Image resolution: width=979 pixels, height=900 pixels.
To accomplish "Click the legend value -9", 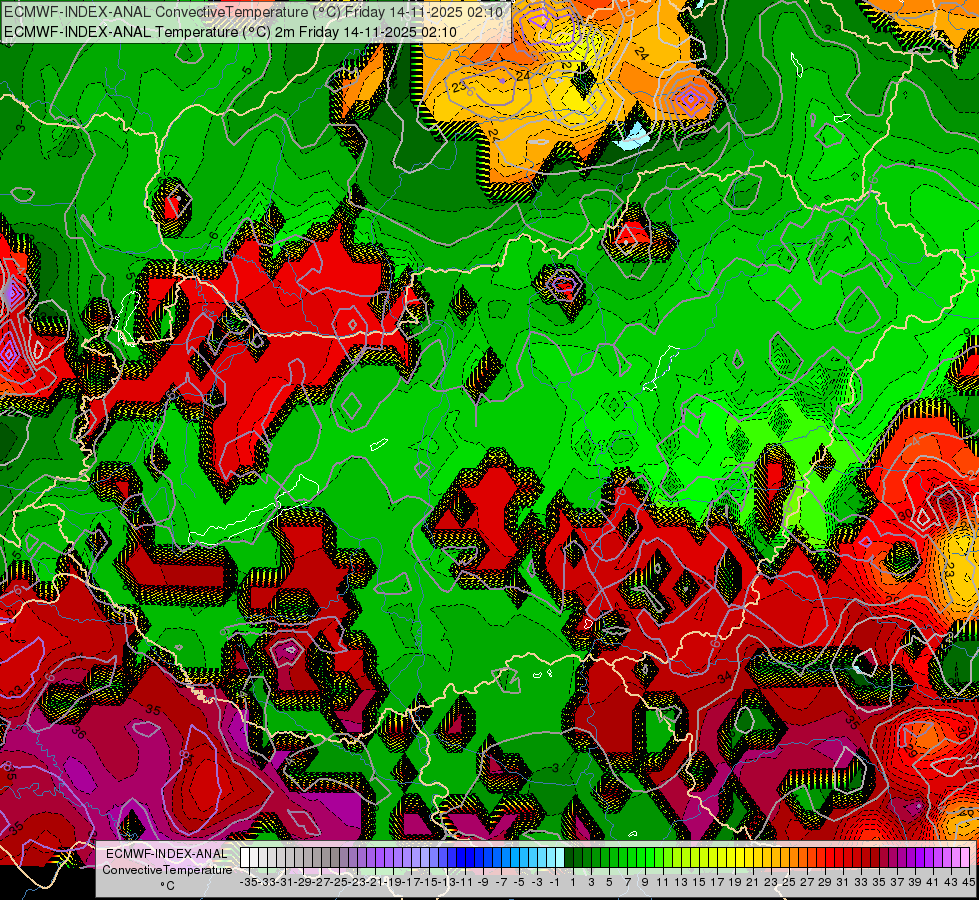I will 483,882.
